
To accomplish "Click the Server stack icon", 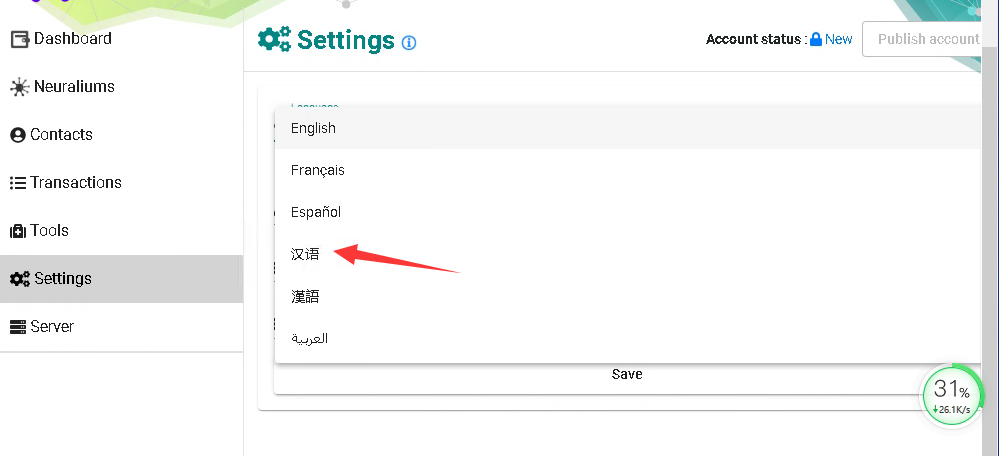I will click(18, 327).
